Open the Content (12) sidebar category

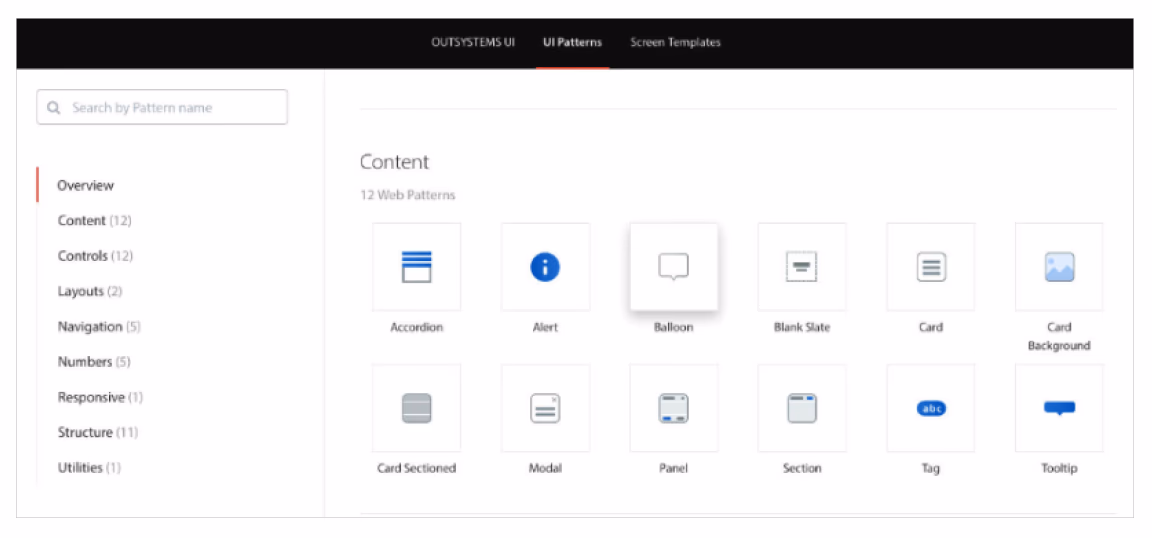coord(95,220)
